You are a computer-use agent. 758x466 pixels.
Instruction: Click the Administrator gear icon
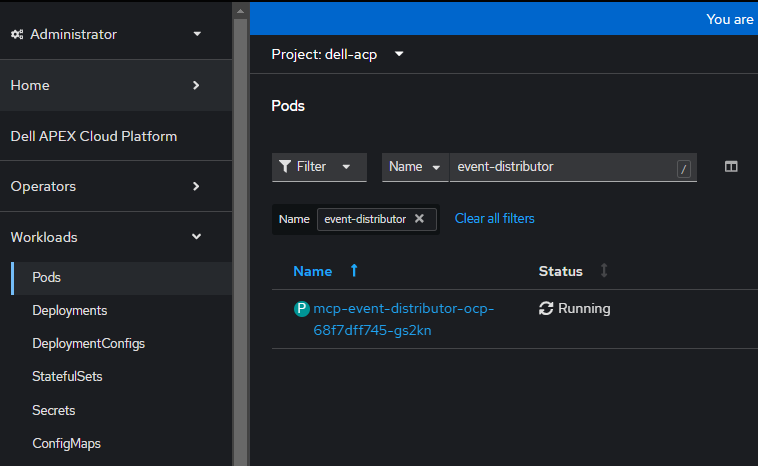coord(17,34)
